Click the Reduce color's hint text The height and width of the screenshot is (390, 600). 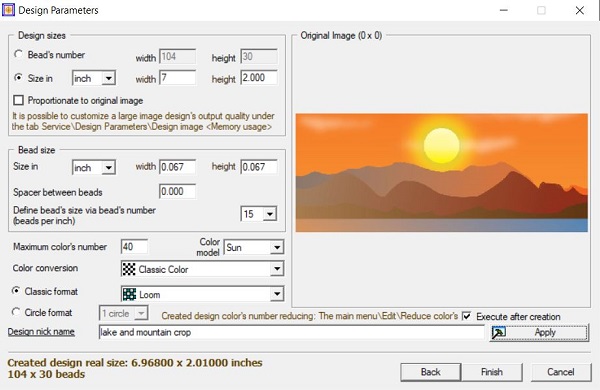tap(310, 316)
